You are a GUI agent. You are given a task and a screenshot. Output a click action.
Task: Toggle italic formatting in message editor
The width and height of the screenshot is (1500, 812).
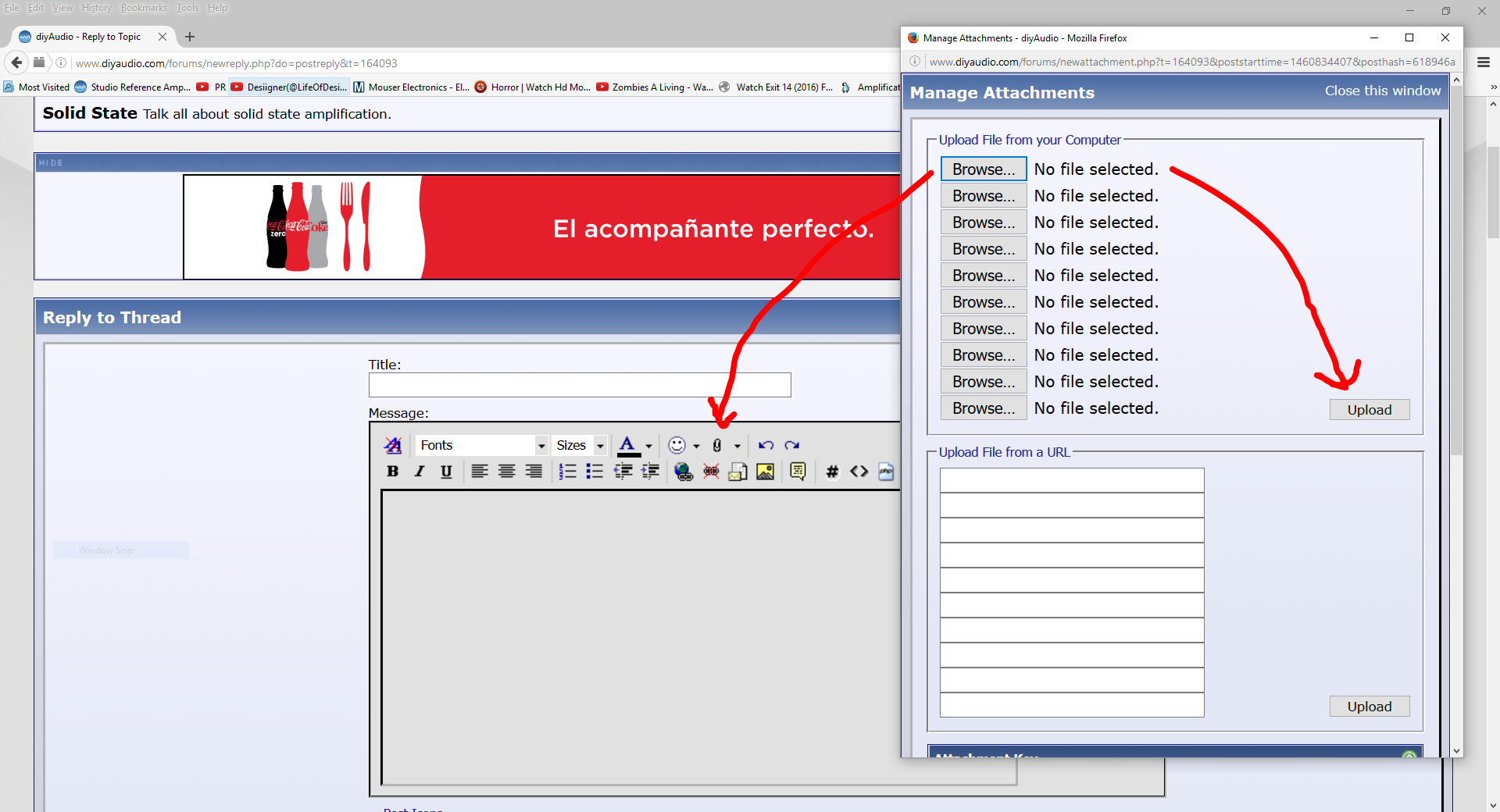(420, 471)
